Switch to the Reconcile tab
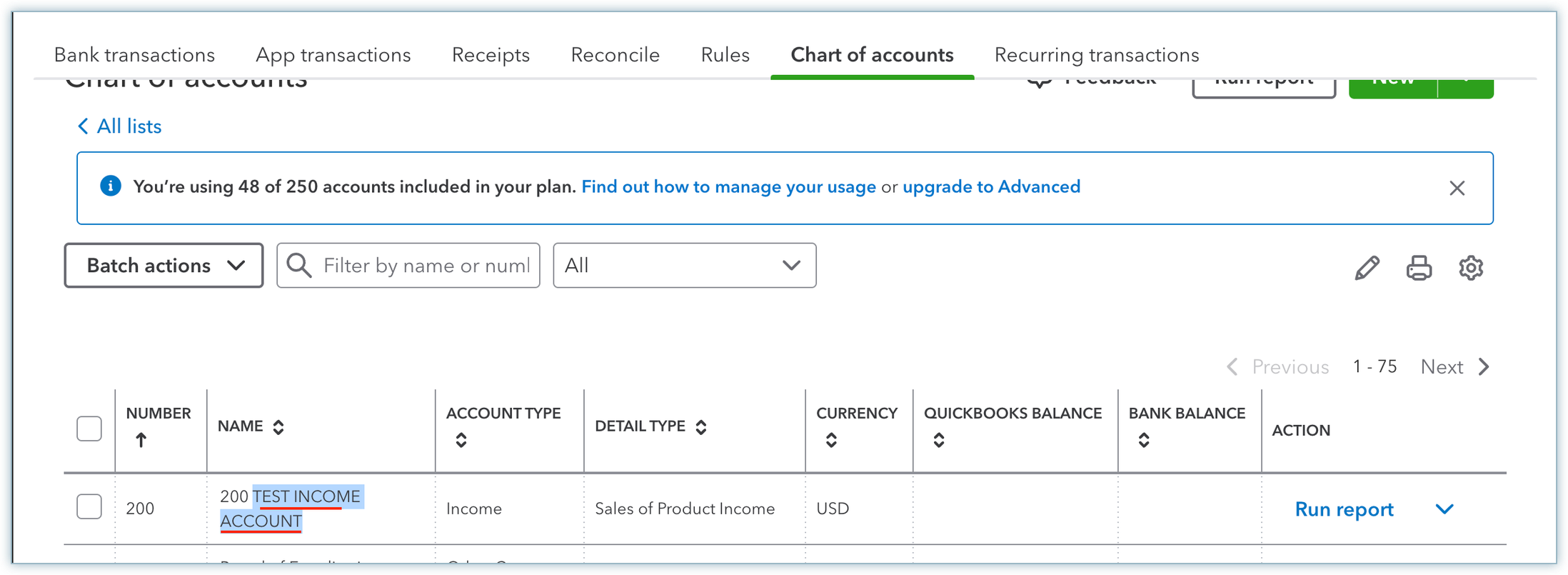Viewport: 1568px width, 575px height. tap(615, 55)
